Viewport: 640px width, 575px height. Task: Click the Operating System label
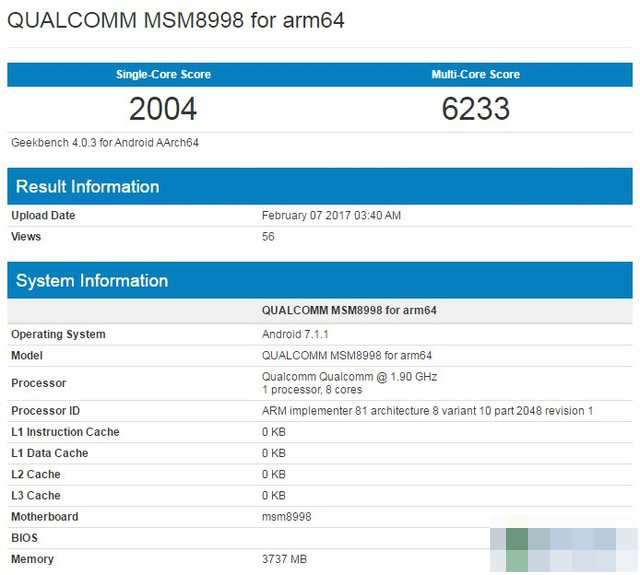[58, 334]
